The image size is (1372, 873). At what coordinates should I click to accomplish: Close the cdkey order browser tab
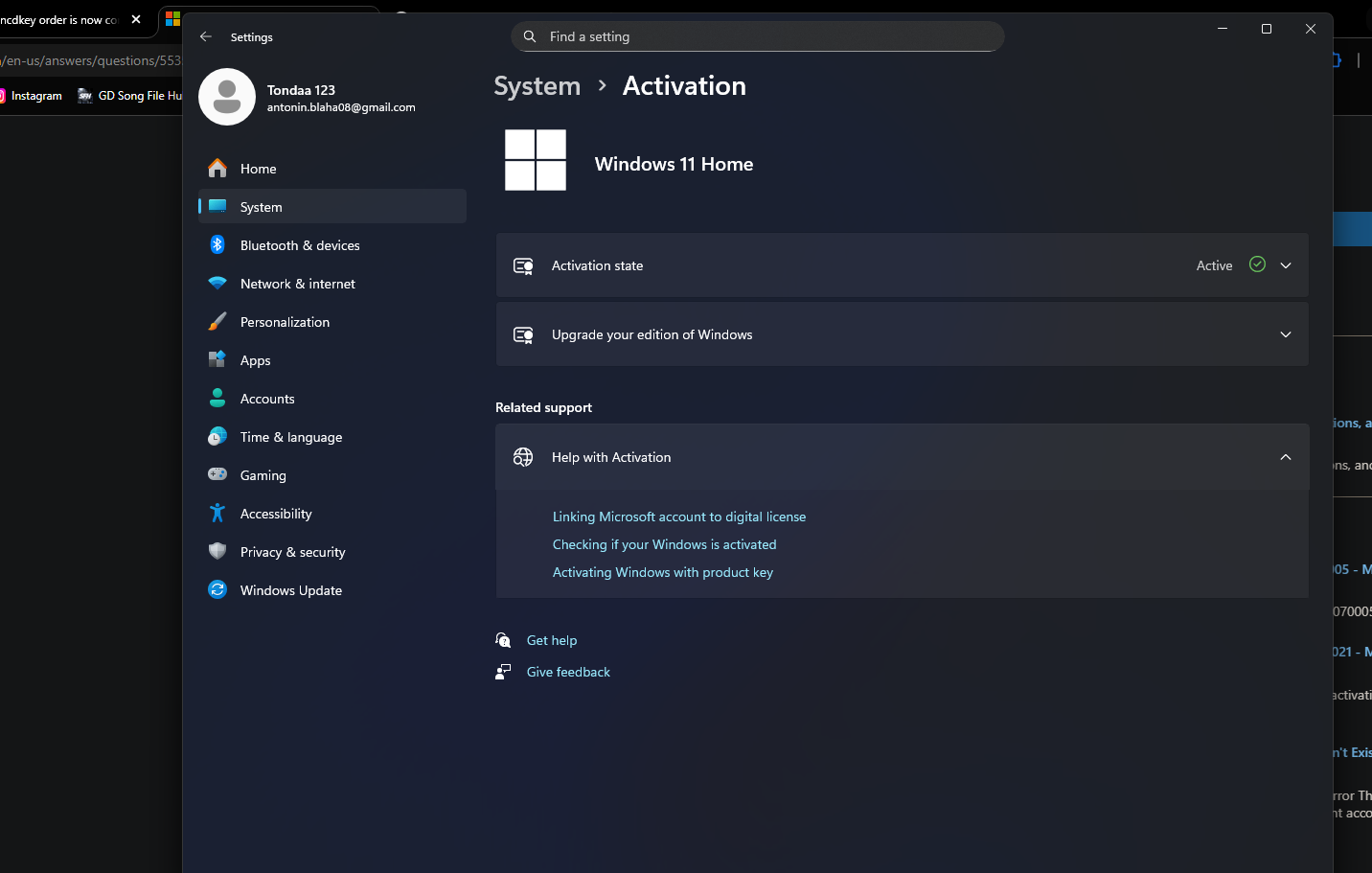(136, 19)
